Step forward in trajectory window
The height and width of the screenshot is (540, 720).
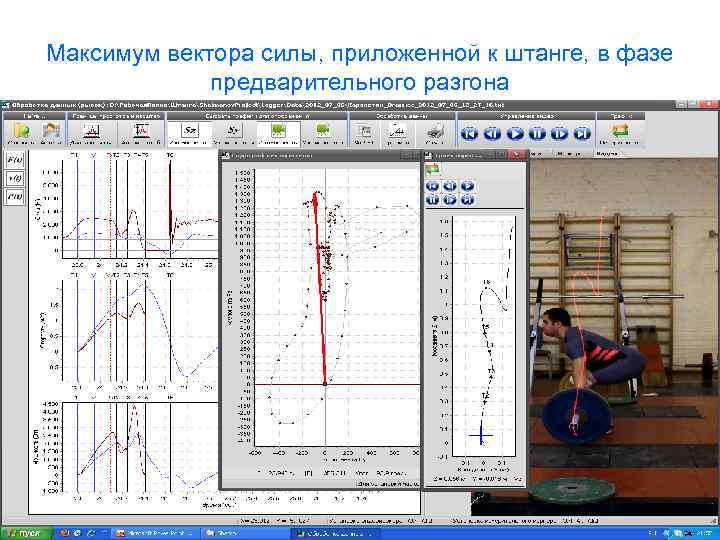[450, 199]
